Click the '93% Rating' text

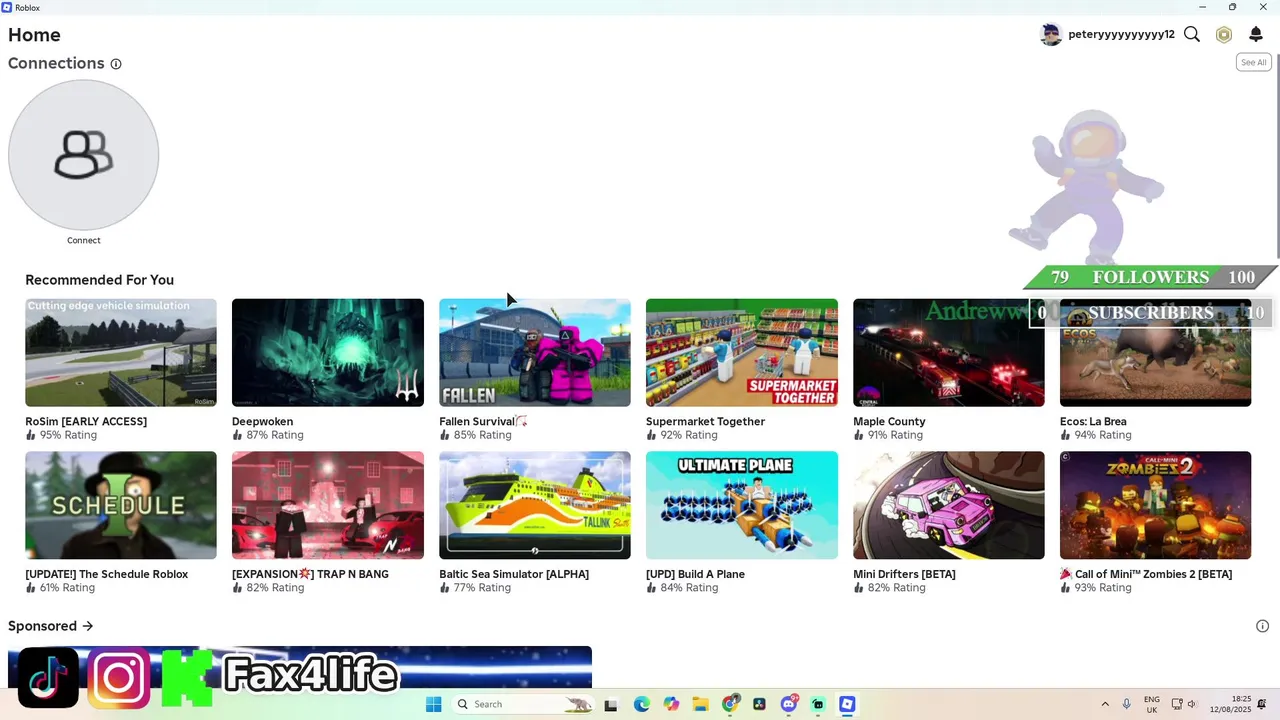[1103, 588]
